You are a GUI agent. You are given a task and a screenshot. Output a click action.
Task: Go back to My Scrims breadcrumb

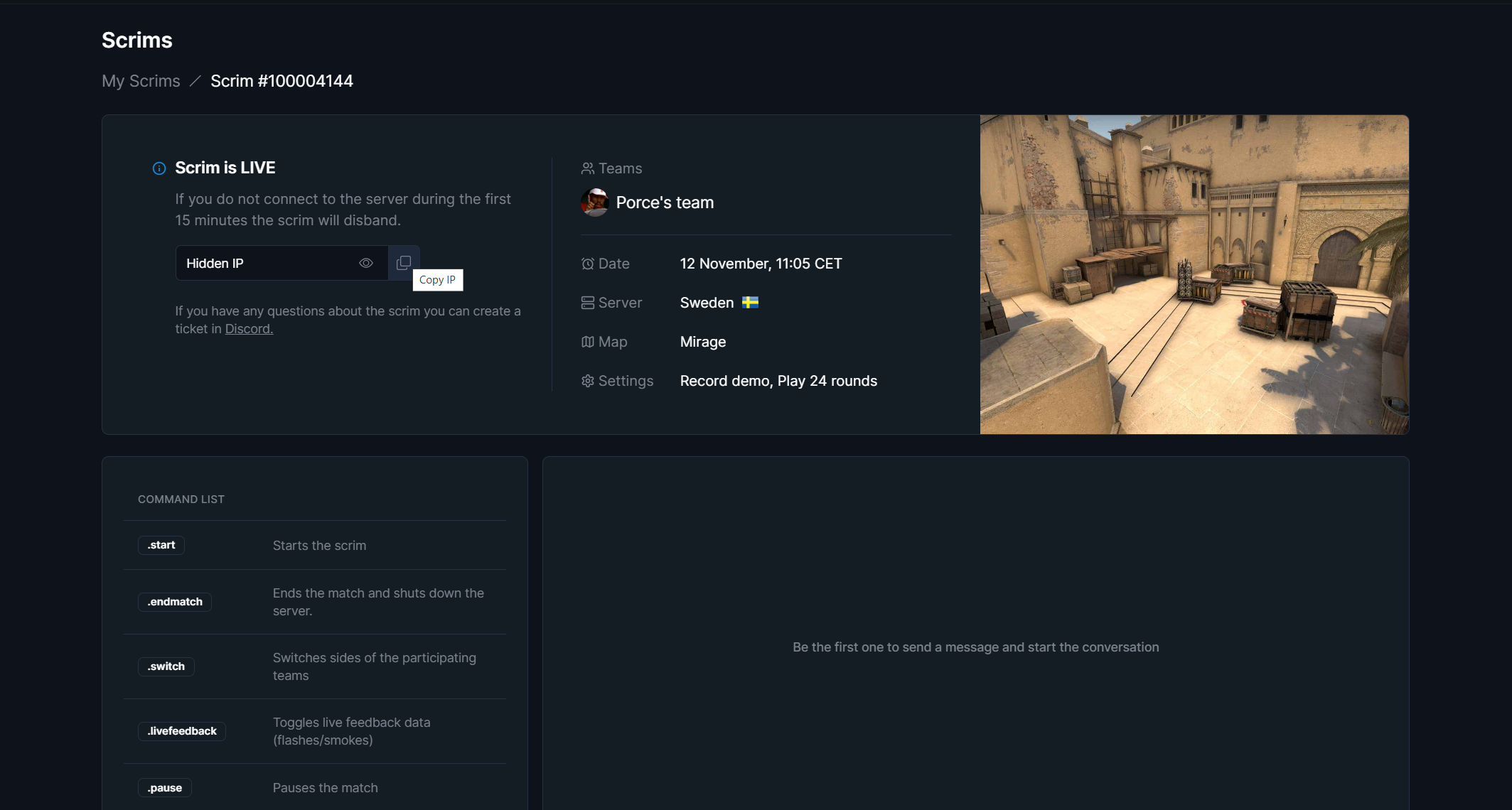click(141, 81)
